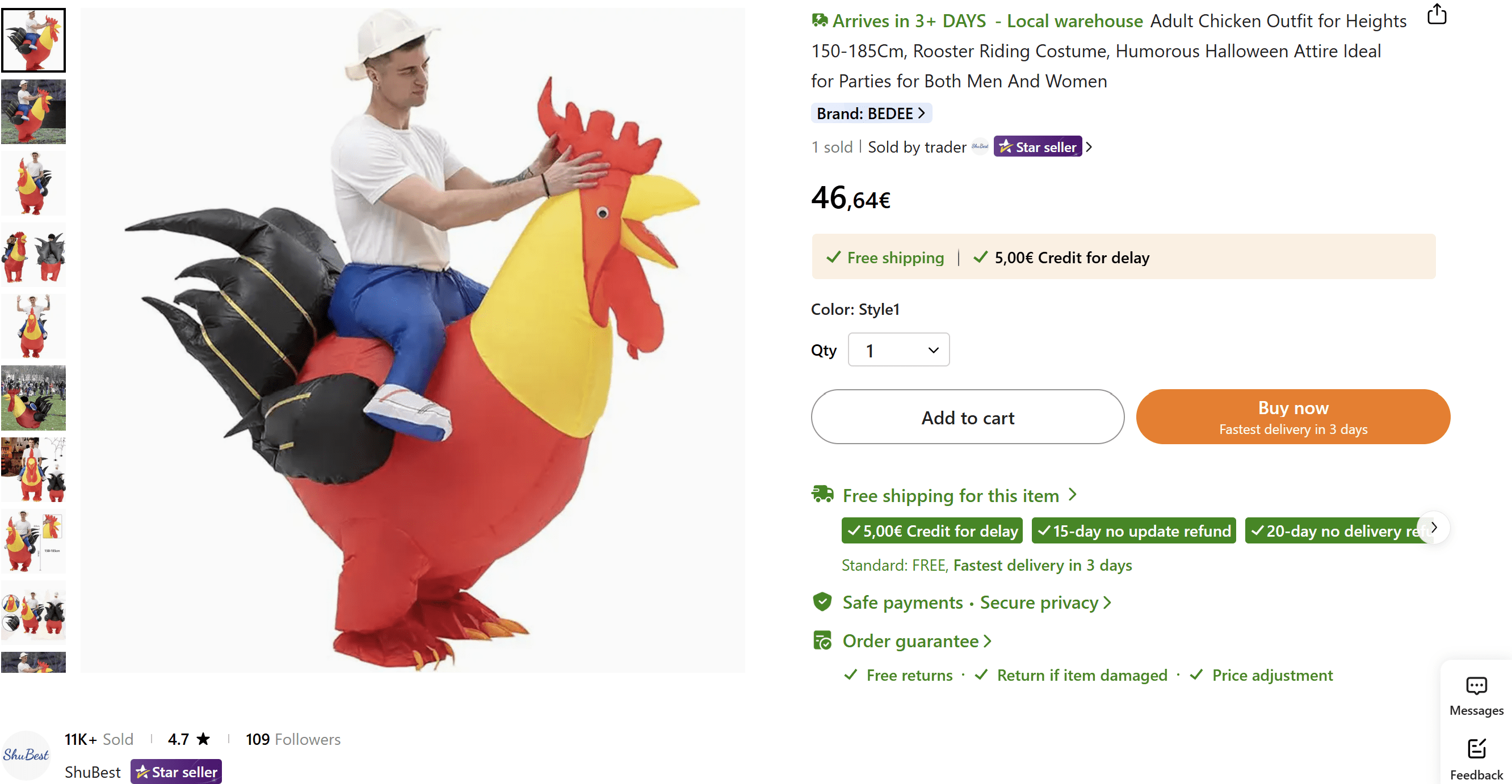Click the Add to cart button
The image size is (1512, 784).
click(x=967, y=417)
